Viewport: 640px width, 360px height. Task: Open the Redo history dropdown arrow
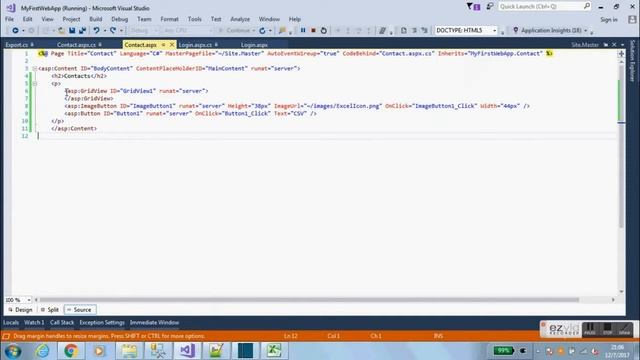[121, 31]
